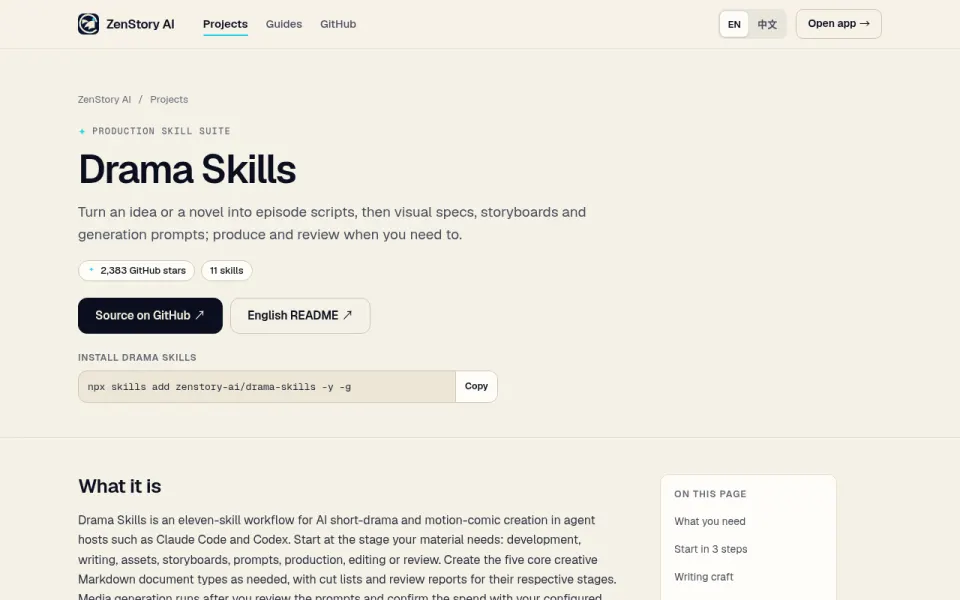Click the What it is heading
Image resolution: width=960 pixels, height=600 pixels.
click(x=119, y=486)
